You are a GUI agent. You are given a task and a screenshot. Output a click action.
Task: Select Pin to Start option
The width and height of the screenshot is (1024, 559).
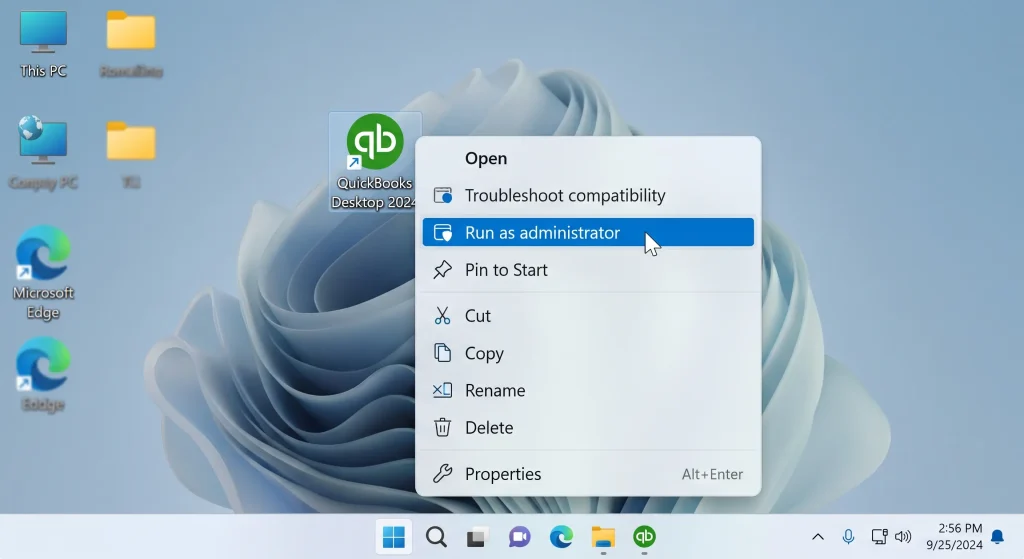pos(588,270)
